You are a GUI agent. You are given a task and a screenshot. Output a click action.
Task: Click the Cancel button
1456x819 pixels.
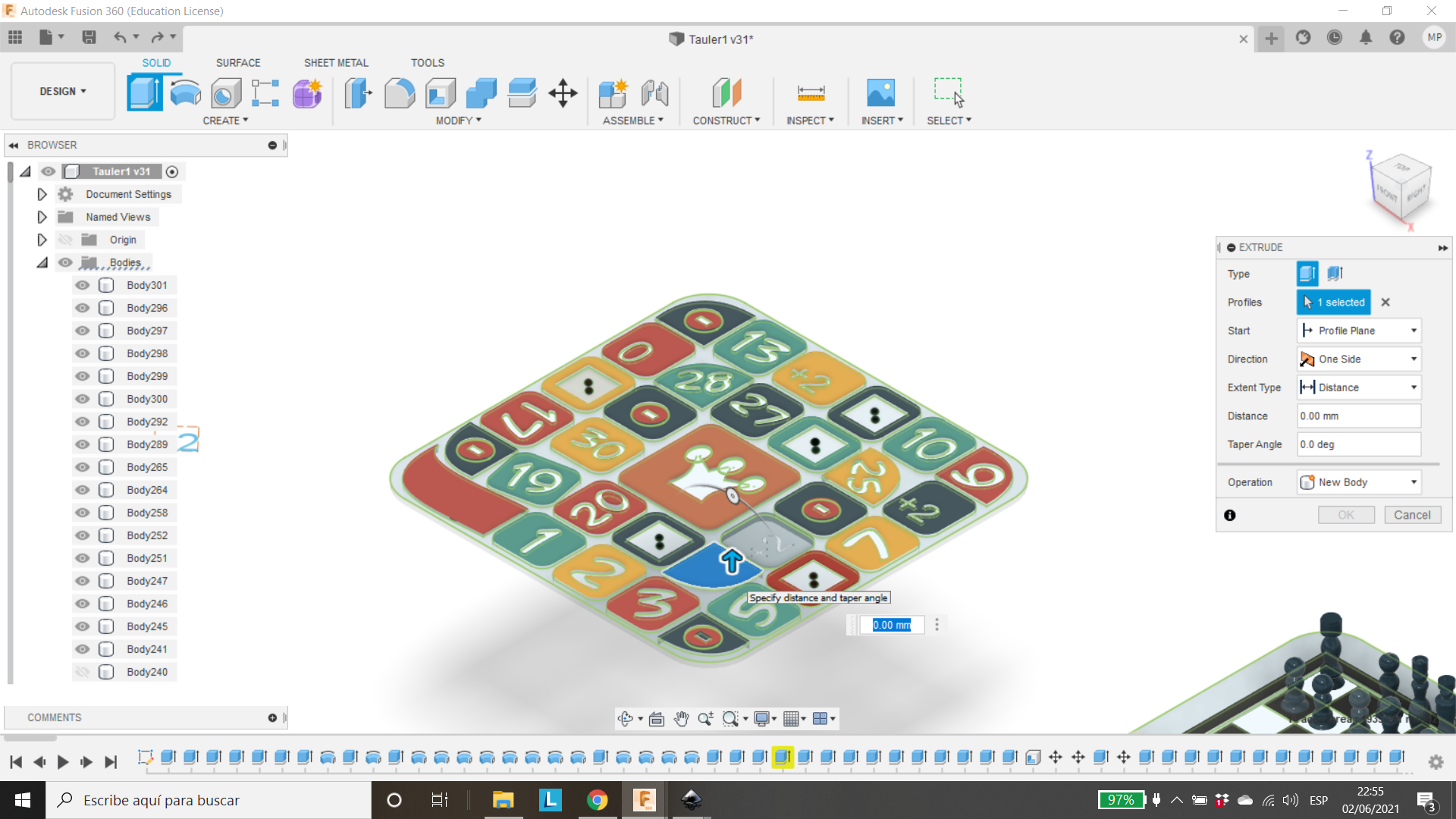[x=1412, y=514]
